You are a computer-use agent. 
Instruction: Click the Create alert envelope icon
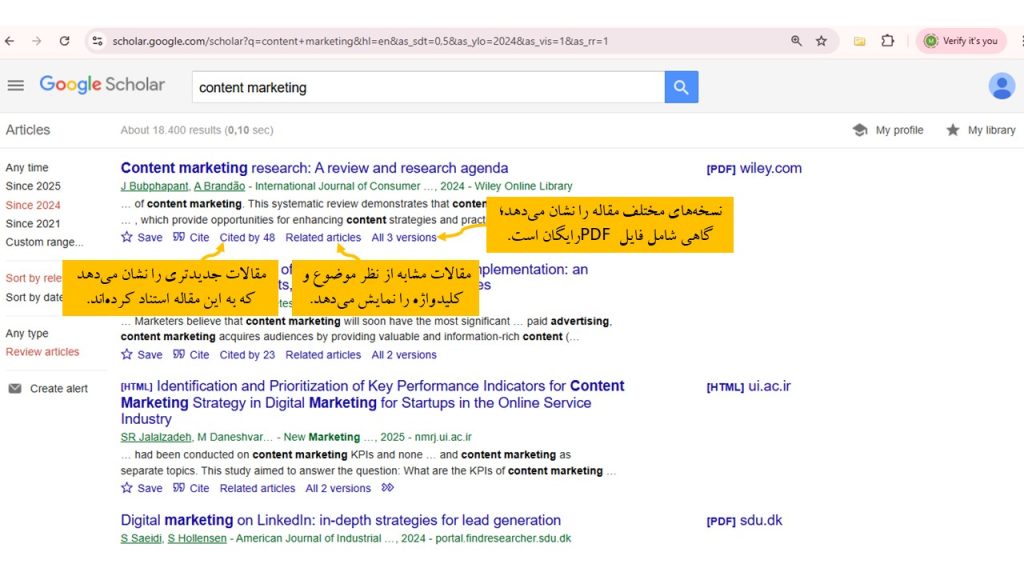[x=15, y=389]
